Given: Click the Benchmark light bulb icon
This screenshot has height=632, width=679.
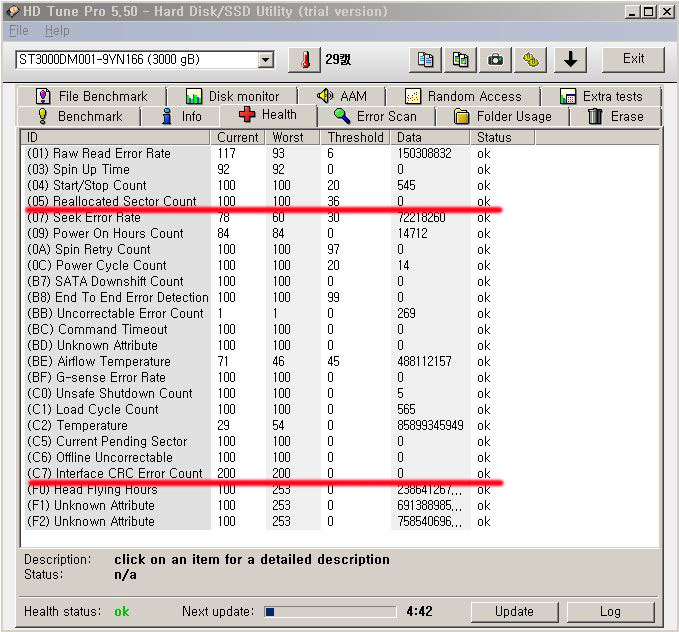Looking at the screenshot, I should [42, 116].
